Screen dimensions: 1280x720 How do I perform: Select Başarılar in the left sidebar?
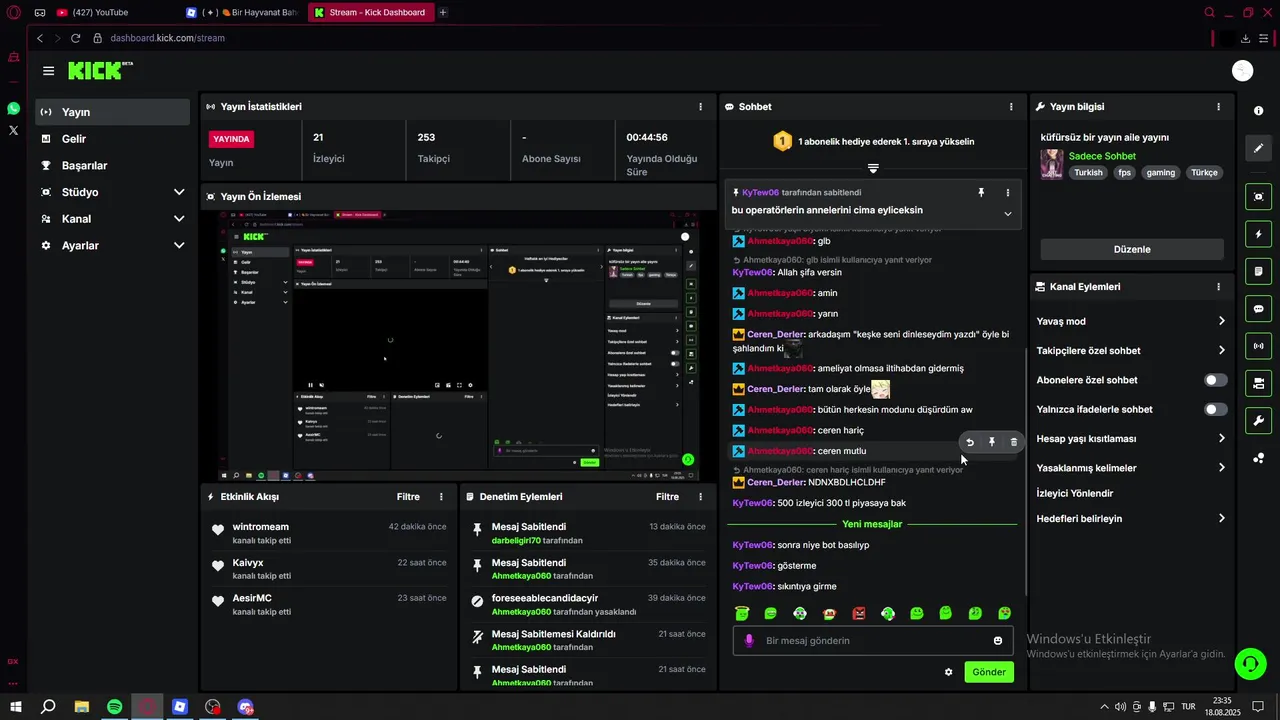[x=112, y=165]
